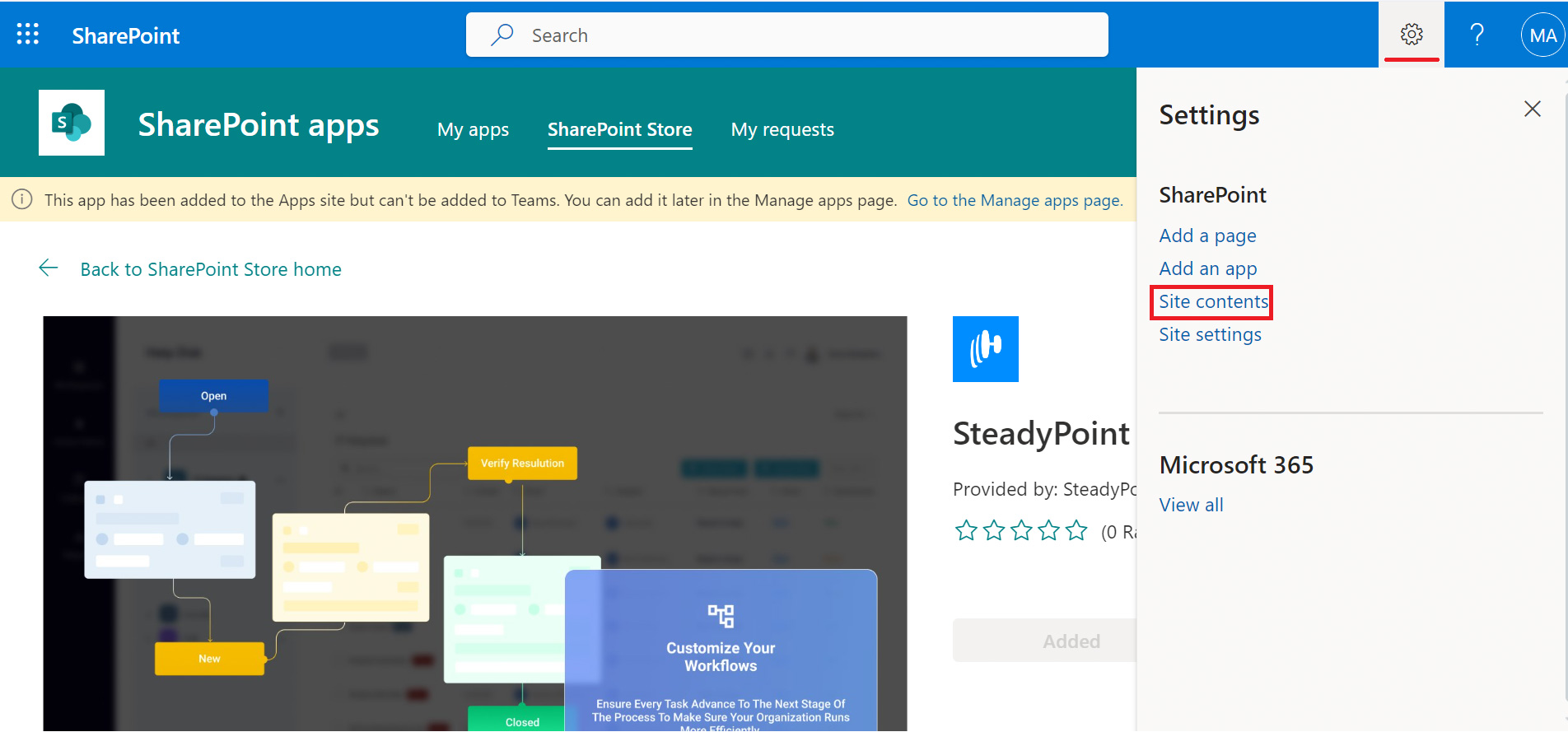The height and width of the screenshot is (746, 1568).
Task: Choose Add a page in Settings
Action: pyautogui.click(x=1207, y=235)
